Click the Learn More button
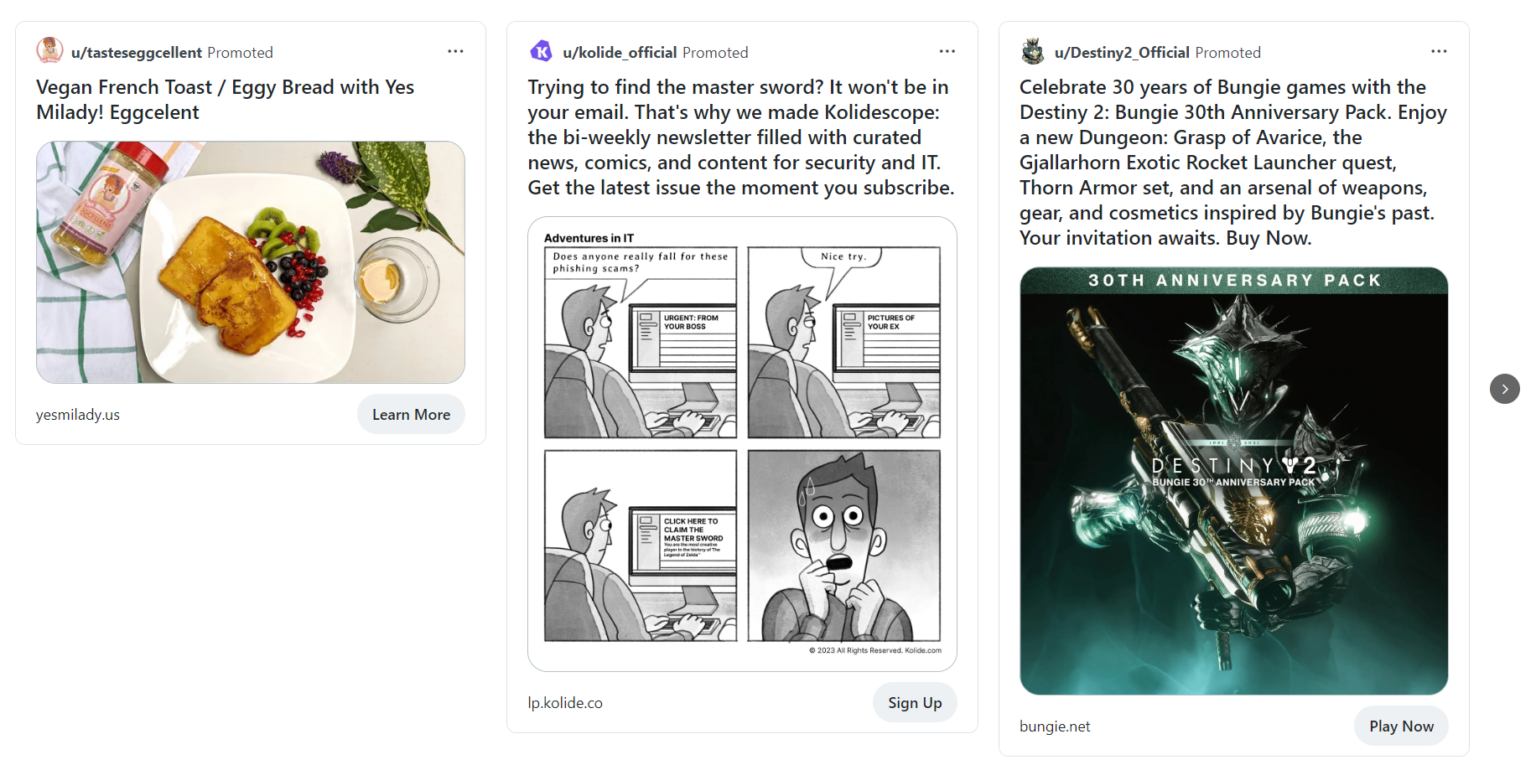1536x760 pixels. 411,413
